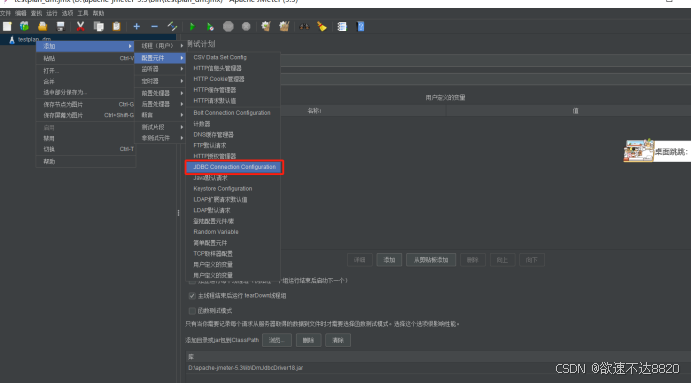This screenshot has width=692, height=383.
Task: Click the 浏览... Browse classpath button
Action: [x=277, y=340]
